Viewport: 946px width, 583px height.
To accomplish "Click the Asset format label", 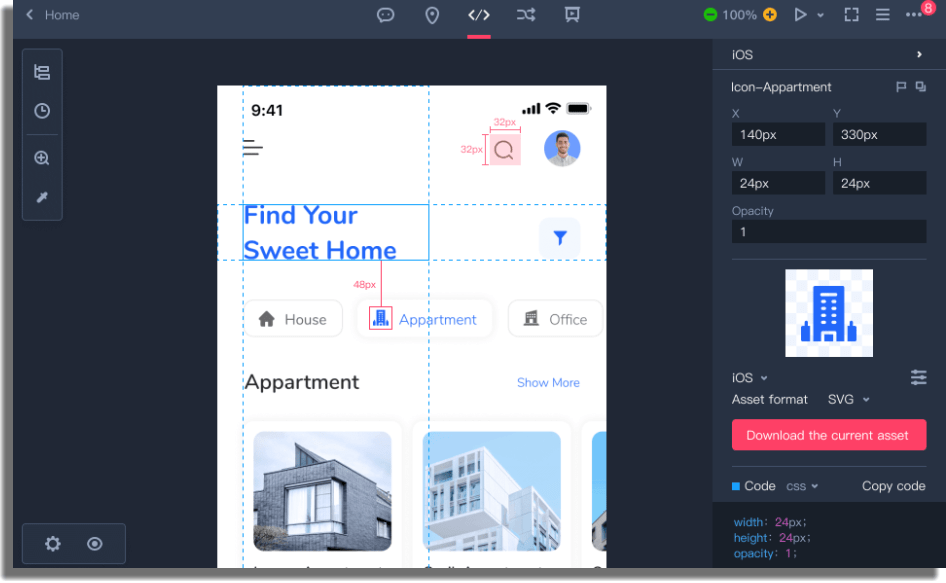I will 769,400.
